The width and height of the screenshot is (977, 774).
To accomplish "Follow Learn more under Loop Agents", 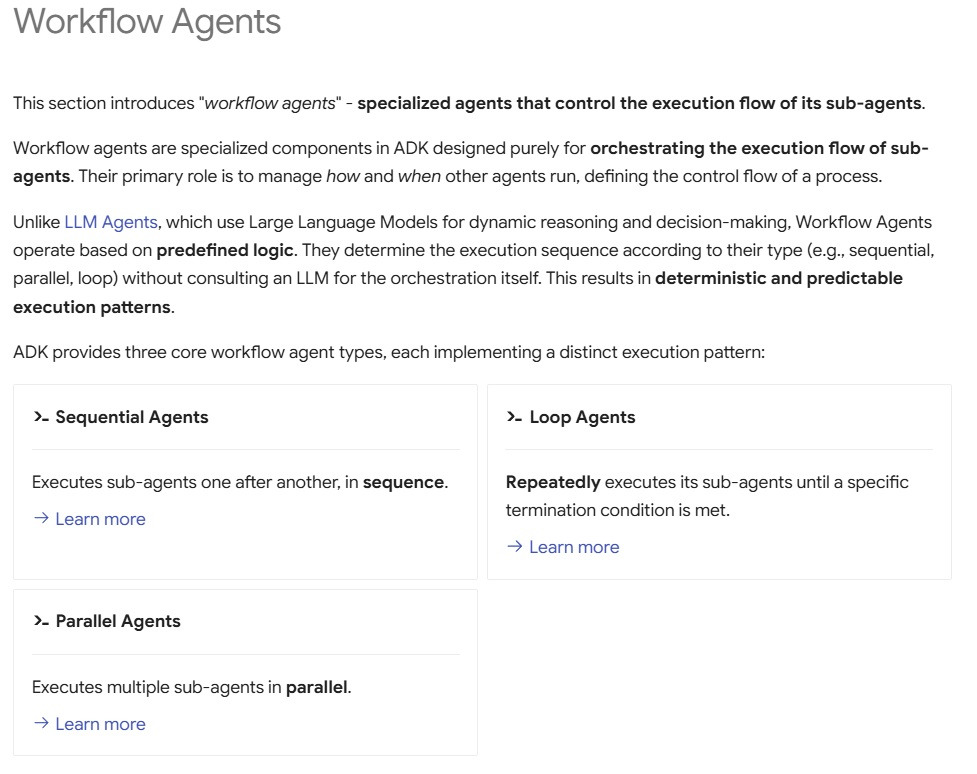I will (x=574, y=547).
